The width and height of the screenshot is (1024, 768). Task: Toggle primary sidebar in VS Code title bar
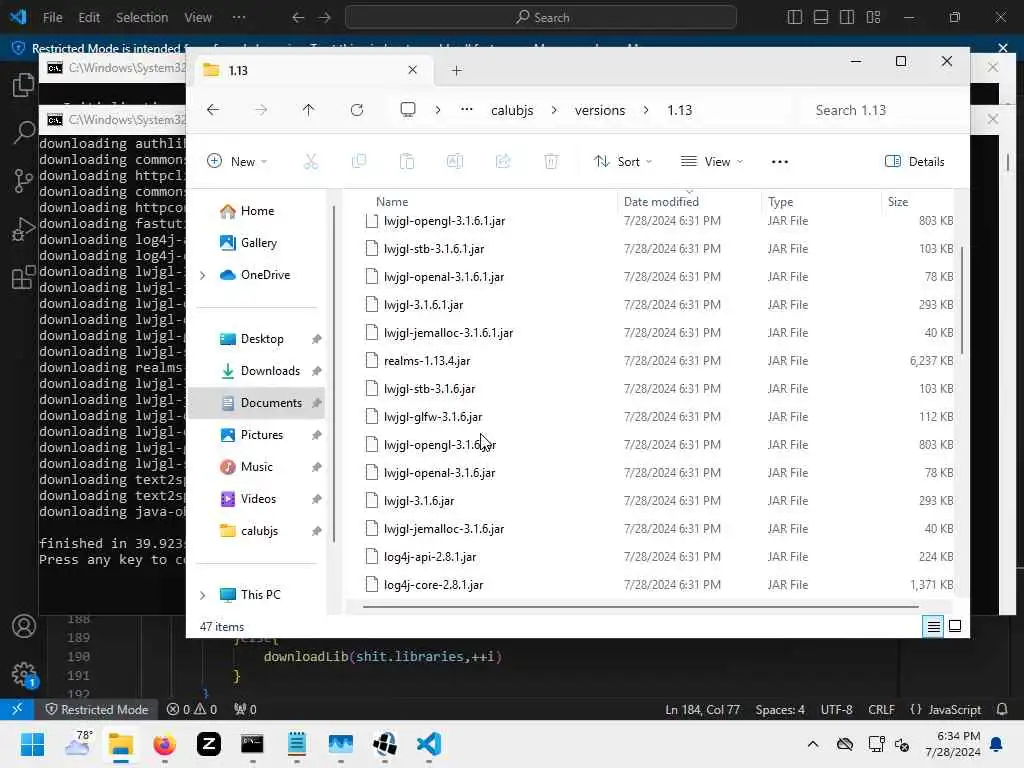click(x=795, y=17)
